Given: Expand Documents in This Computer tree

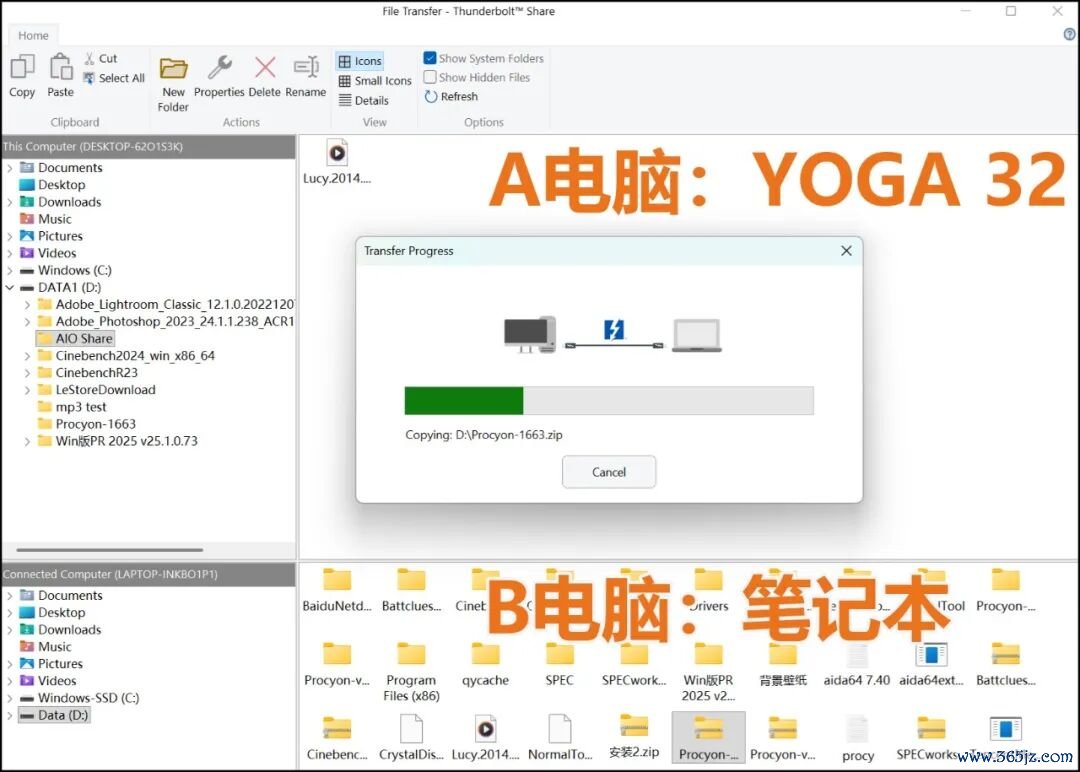Looking at the screenshot, I should click(x=10, y=167).
